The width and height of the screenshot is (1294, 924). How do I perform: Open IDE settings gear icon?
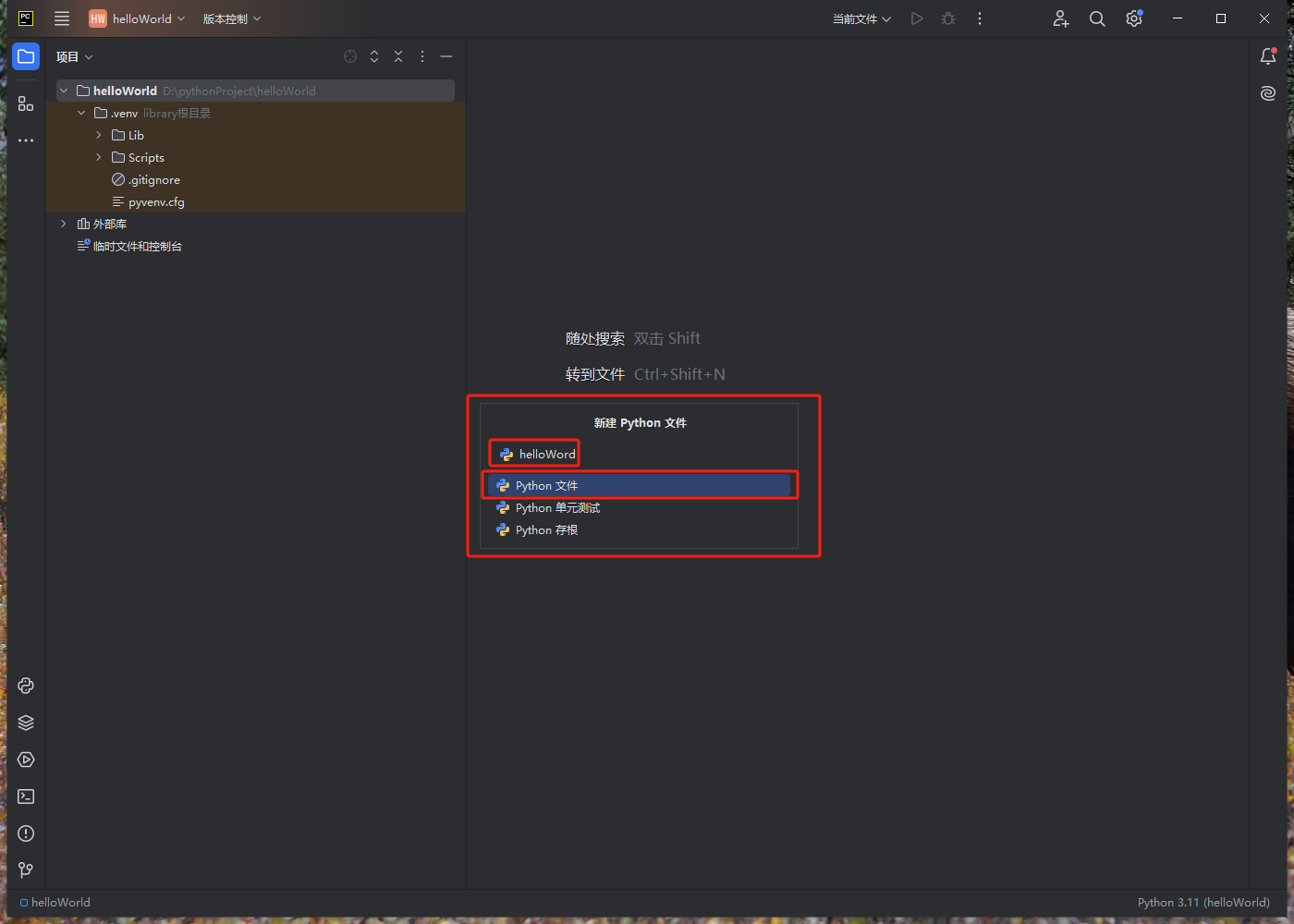pyautogui.click(x=1134, y=18)
